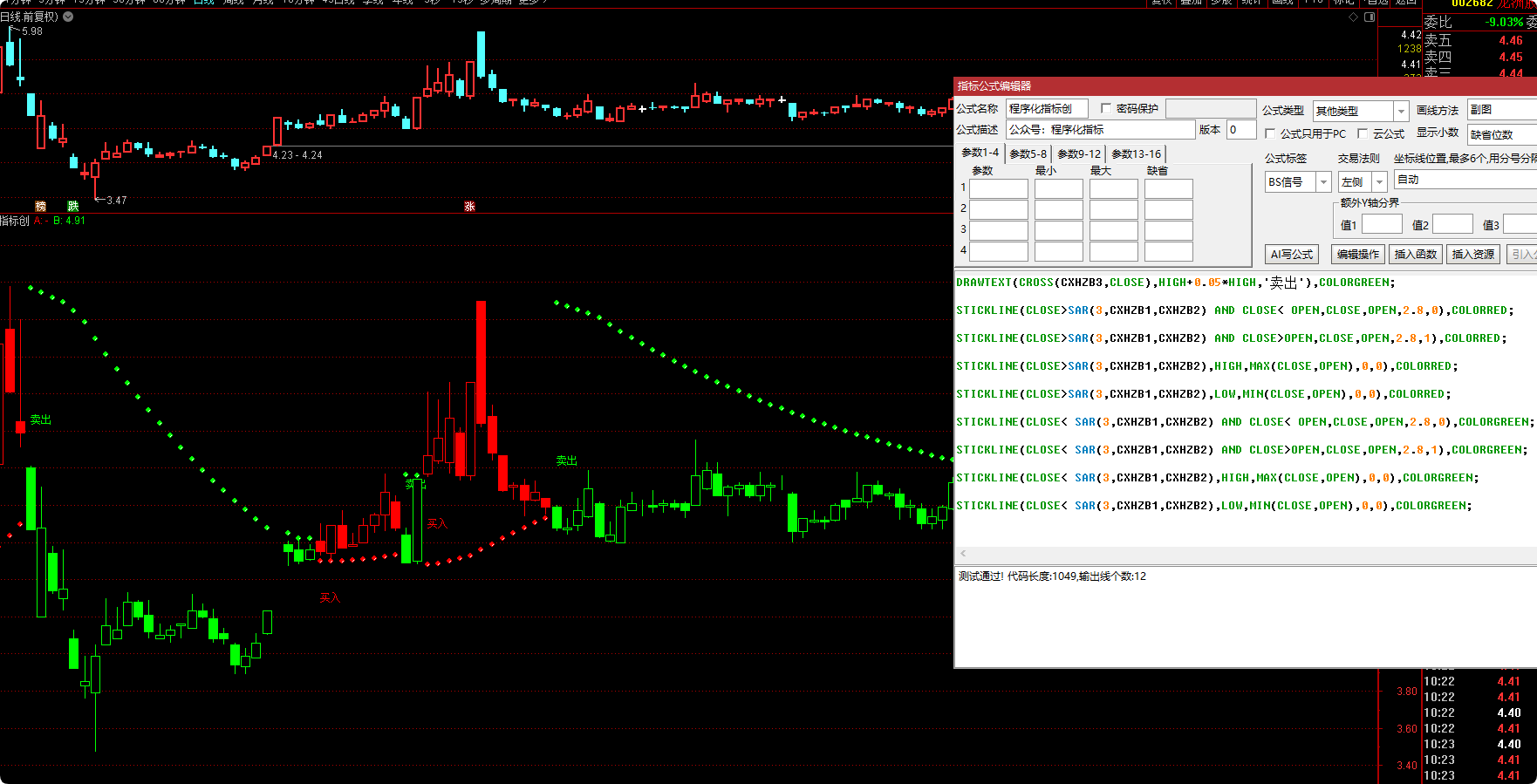1537x784 pixels.
Task: Enable the 密码保护 checkbox
Action: tap(1106, 109)
